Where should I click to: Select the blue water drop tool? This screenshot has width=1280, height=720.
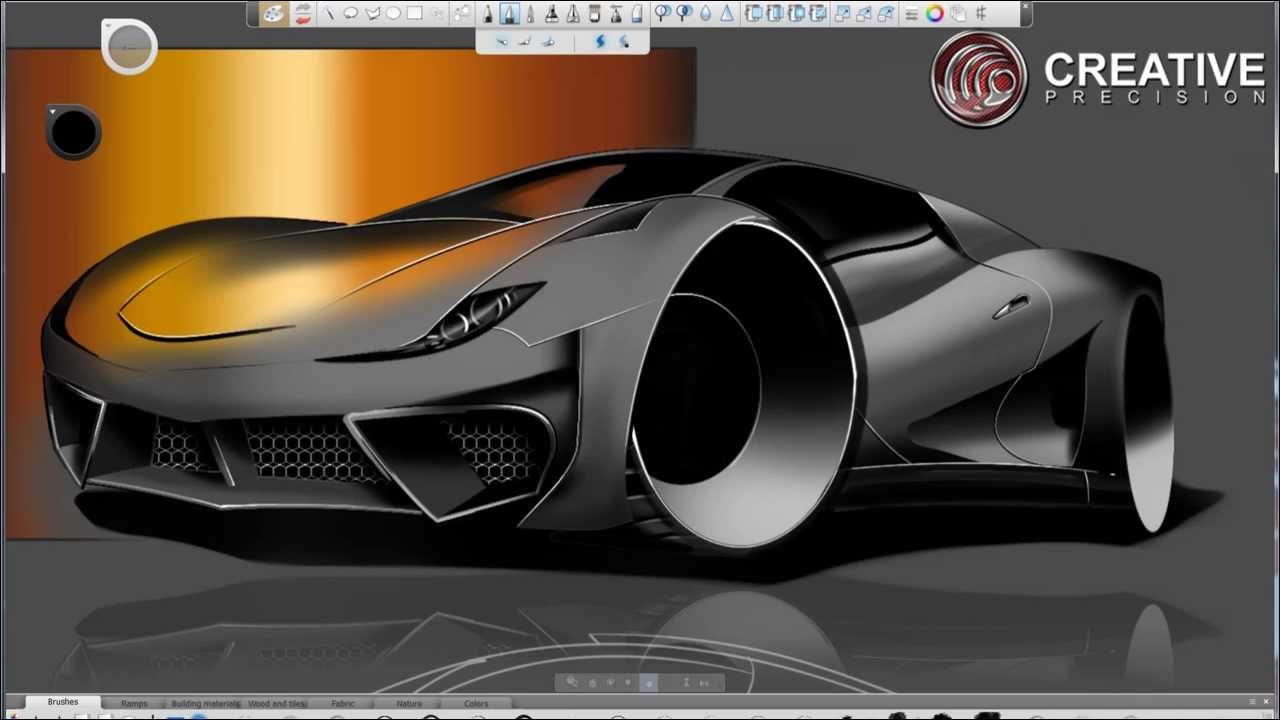click(x=706, y=13)
